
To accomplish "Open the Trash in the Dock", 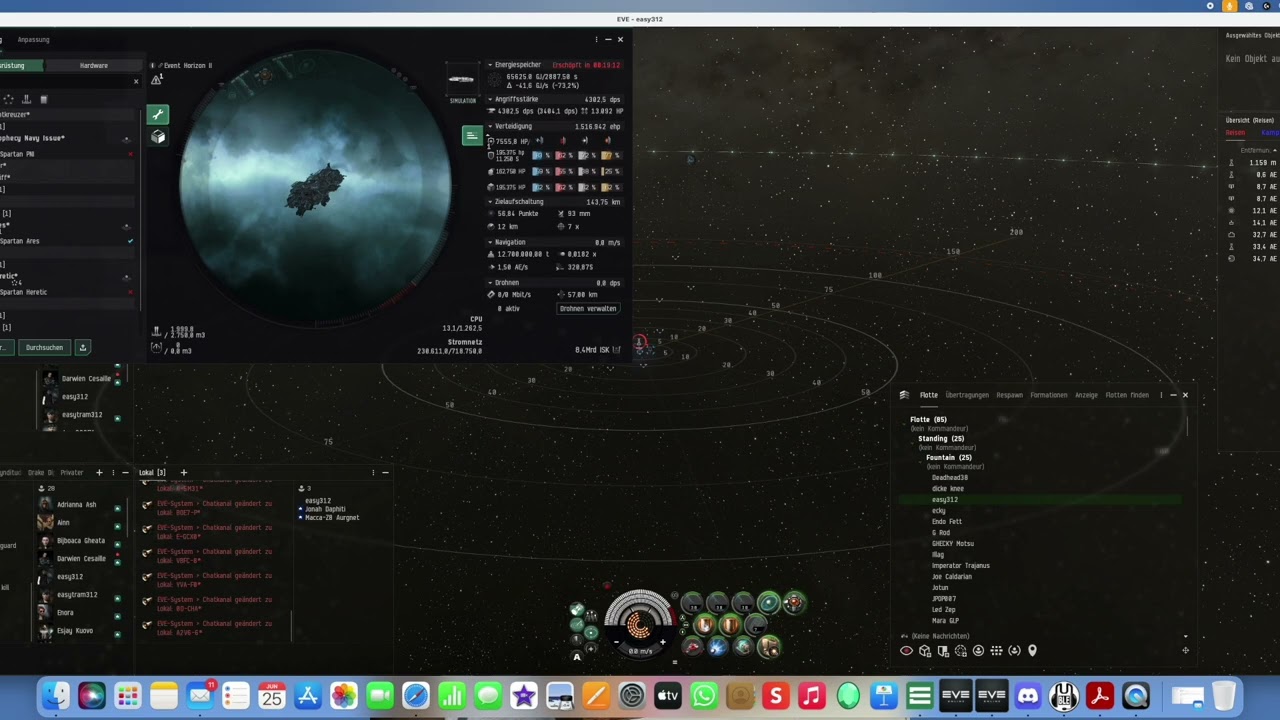I will pyautogui.click(x=1224, y=695).
